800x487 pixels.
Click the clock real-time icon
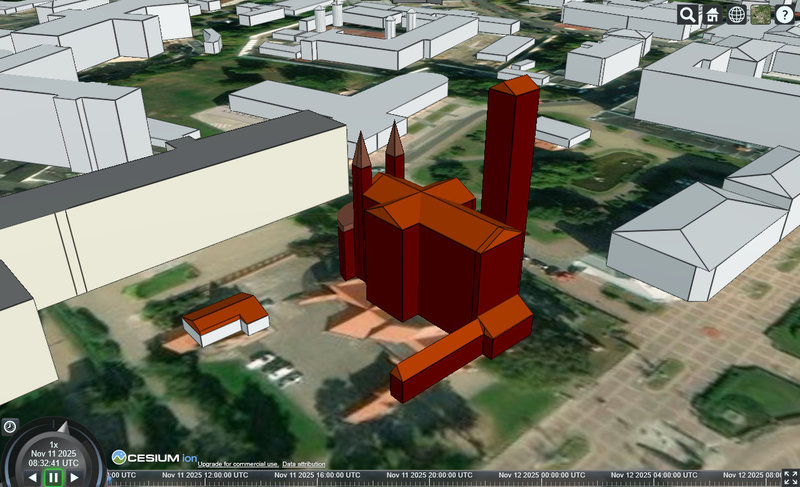9,426
